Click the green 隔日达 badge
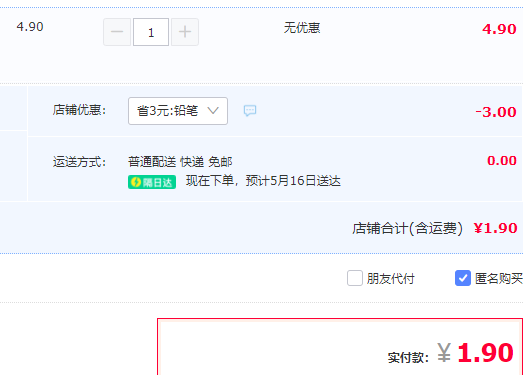Screen dimensions: 524x375 coord(152,182)
